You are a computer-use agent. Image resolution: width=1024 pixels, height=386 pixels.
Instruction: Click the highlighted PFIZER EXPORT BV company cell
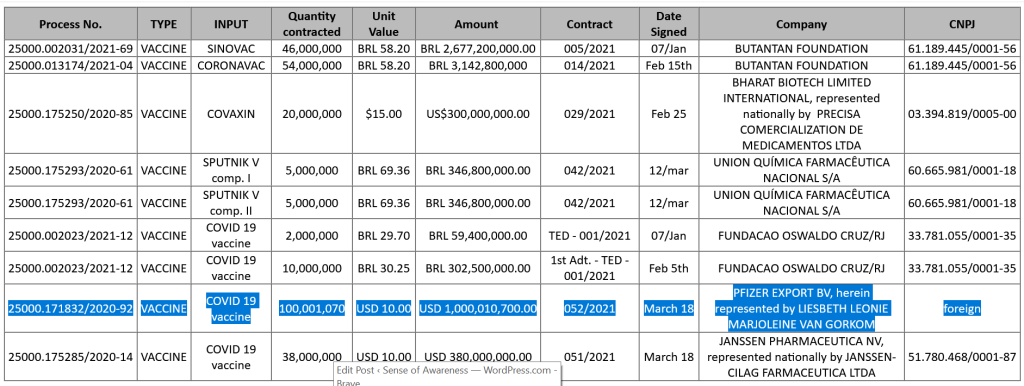point(801,308)
